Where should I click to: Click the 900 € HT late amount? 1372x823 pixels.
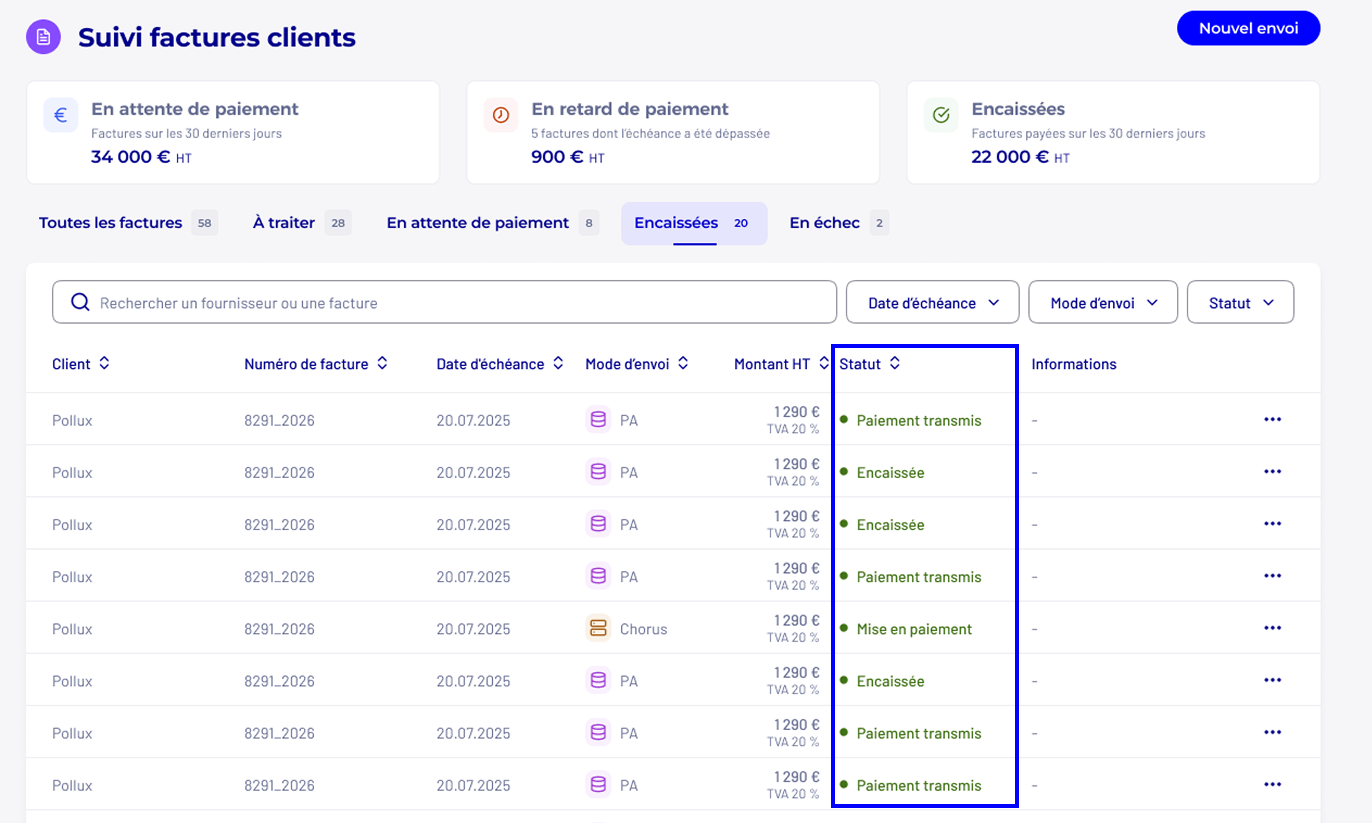coord(568,157)
